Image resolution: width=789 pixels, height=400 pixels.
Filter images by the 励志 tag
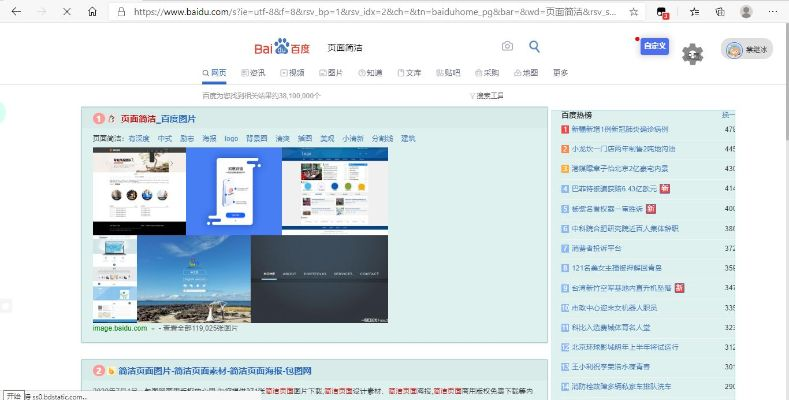(187, 138)
